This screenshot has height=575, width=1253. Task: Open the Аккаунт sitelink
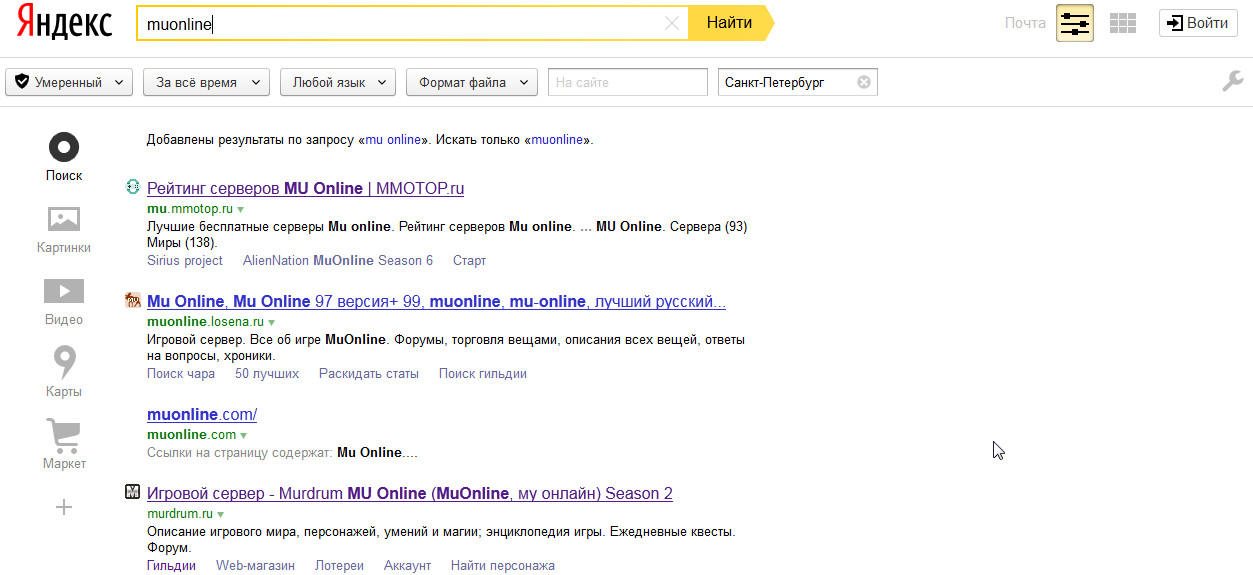[x=407, y=565]
